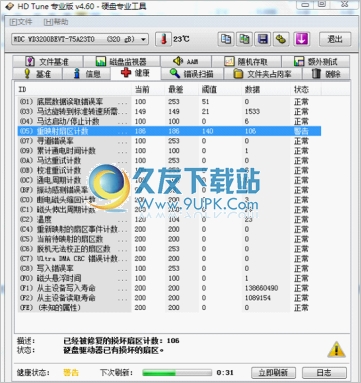Click the 立即刷新 refresh now button

pos(273,372)
